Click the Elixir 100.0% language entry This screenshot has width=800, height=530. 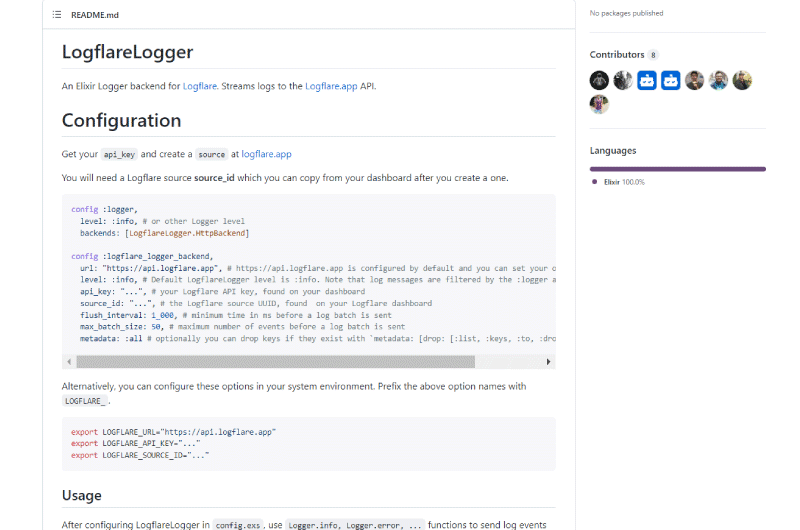point(624,182)
